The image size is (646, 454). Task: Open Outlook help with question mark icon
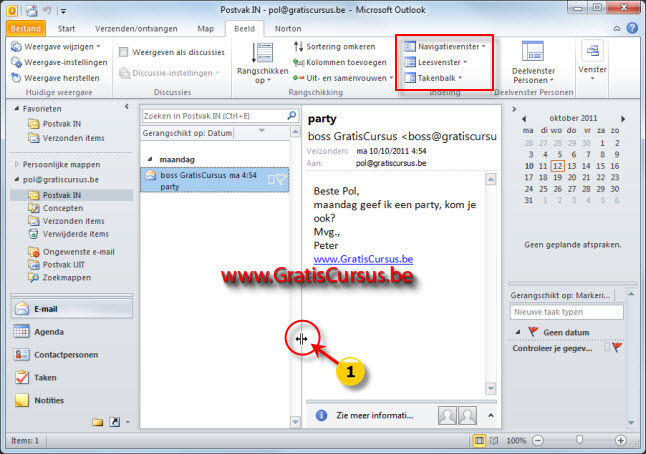[632, 28]
